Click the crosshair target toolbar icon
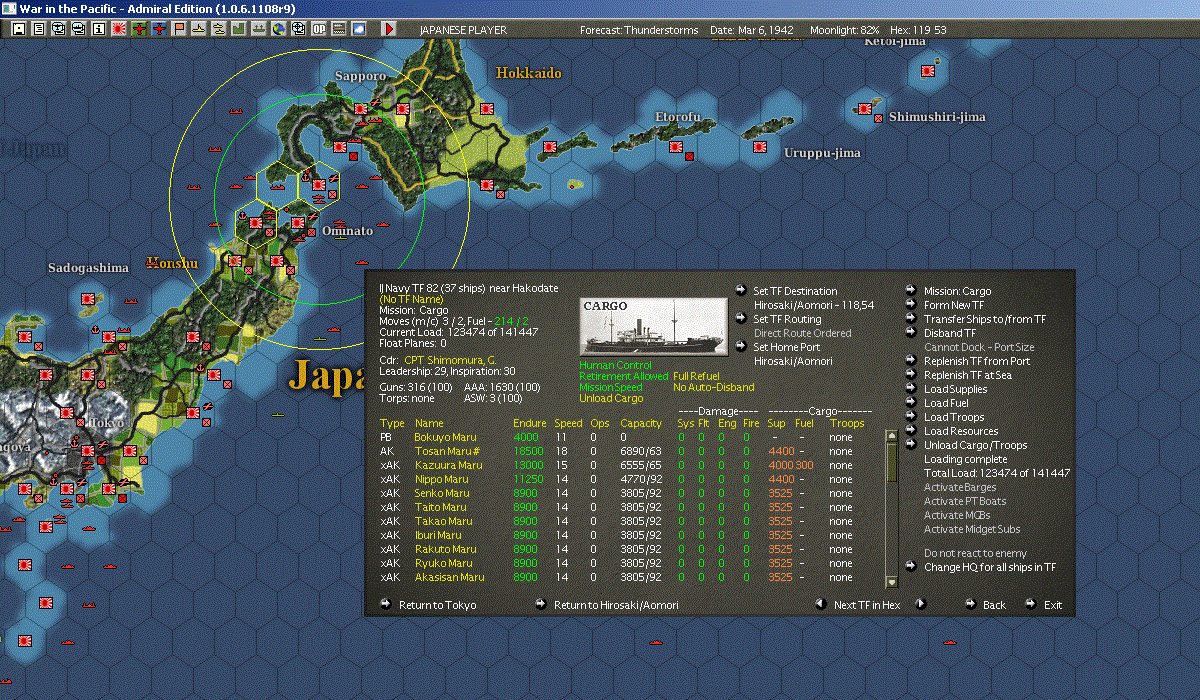The width and height of the screenshot is (1200, 700). [x=298, y=29]
